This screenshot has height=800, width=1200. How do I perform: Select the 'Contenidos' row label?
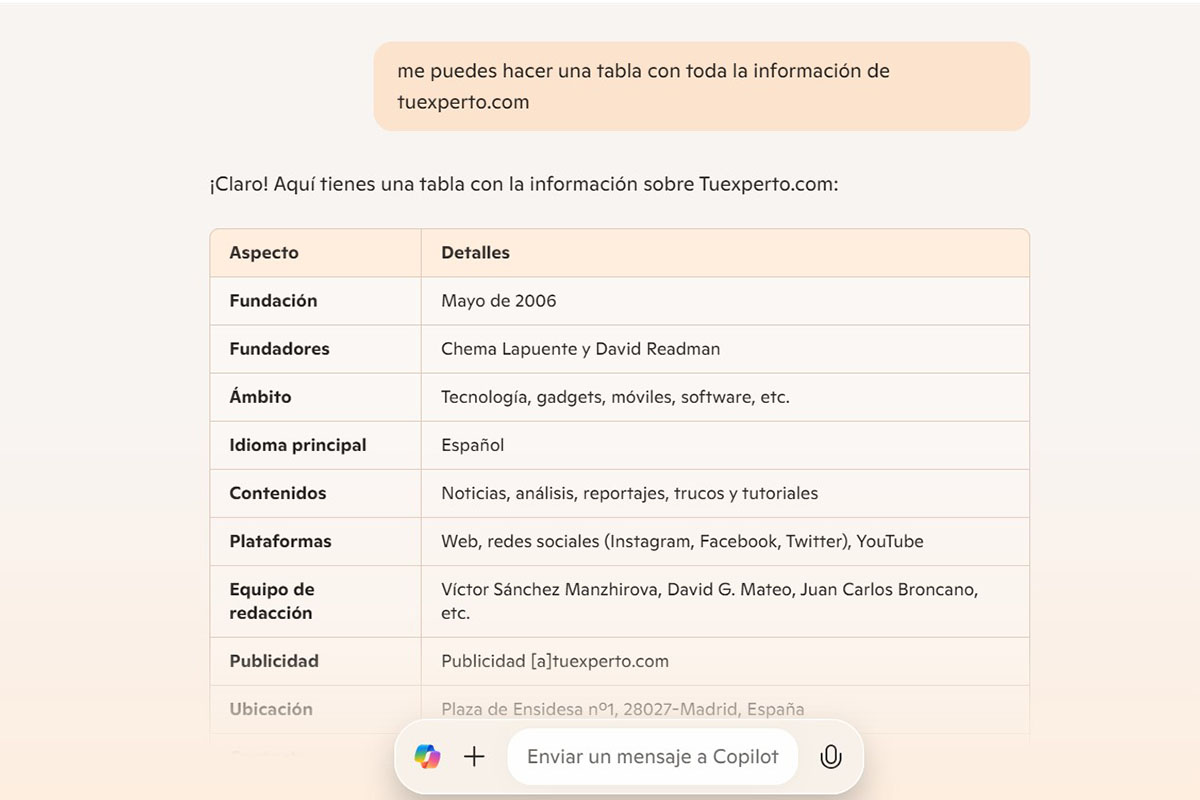click(x=278, y=493)
